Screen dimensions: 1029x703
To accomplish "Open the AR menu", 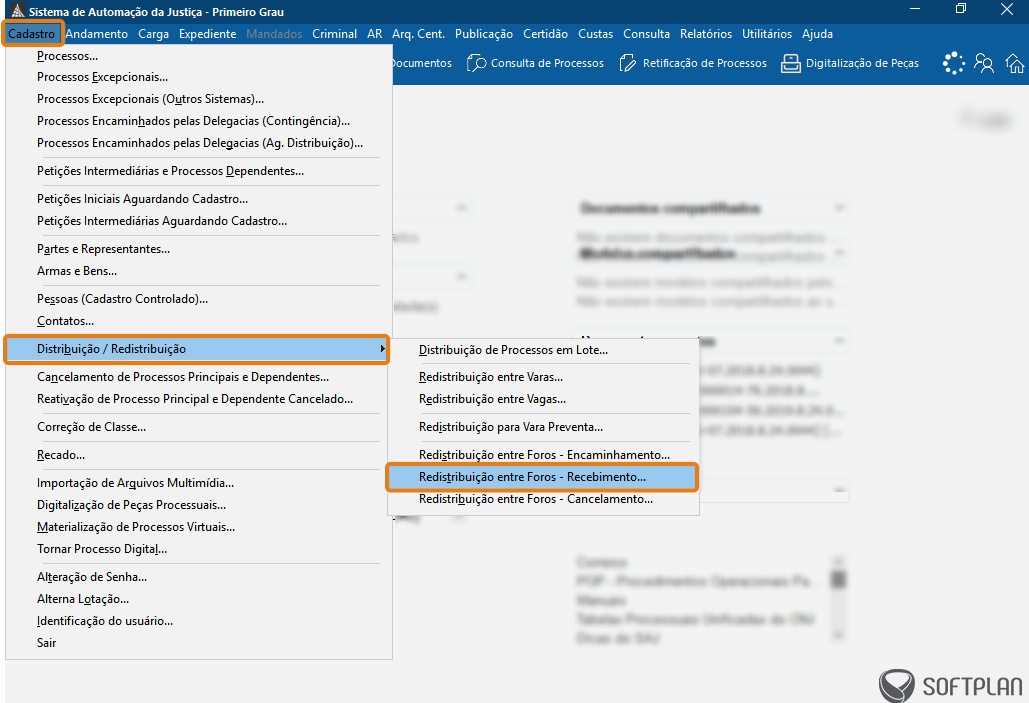I will tap(375, 33).
